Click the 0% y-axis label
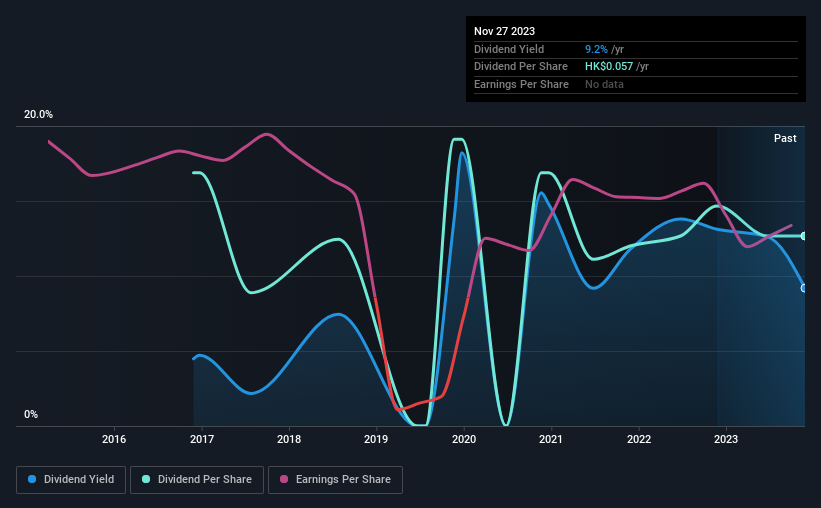Screen dimensions: 821x508 pos(31,415)
